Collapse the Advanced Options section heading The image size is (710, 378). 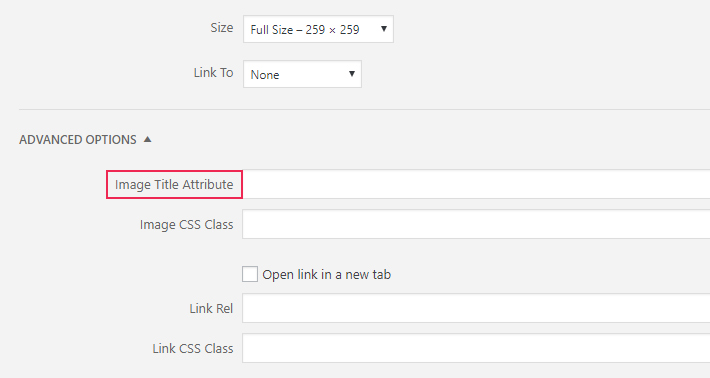coord(78,139)
